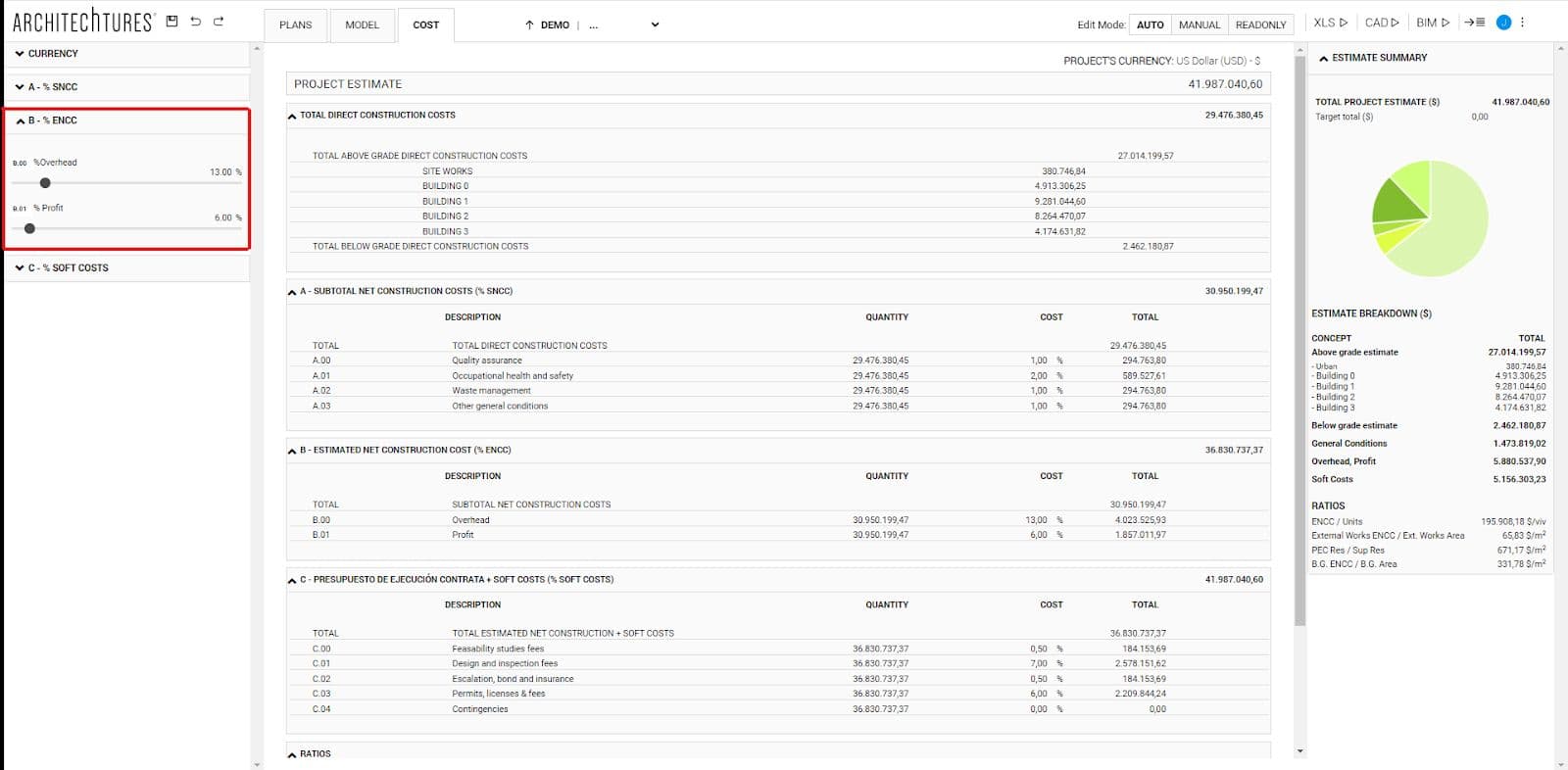Click the collapse side panel arrow icon

tap(1475, 23)
